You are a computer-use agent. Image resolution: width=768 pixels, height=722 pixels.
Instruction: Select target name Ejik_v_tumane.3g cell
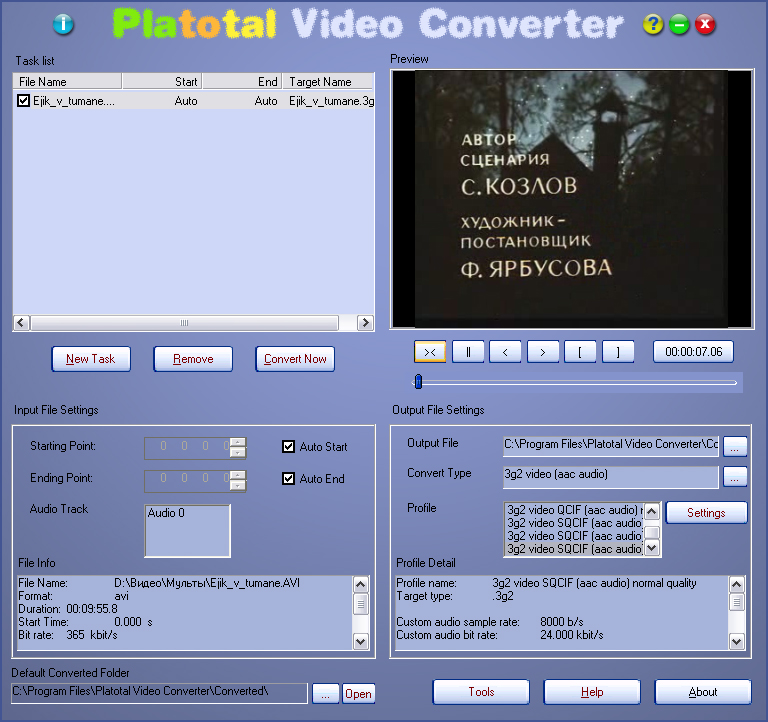tap(331, 101)
